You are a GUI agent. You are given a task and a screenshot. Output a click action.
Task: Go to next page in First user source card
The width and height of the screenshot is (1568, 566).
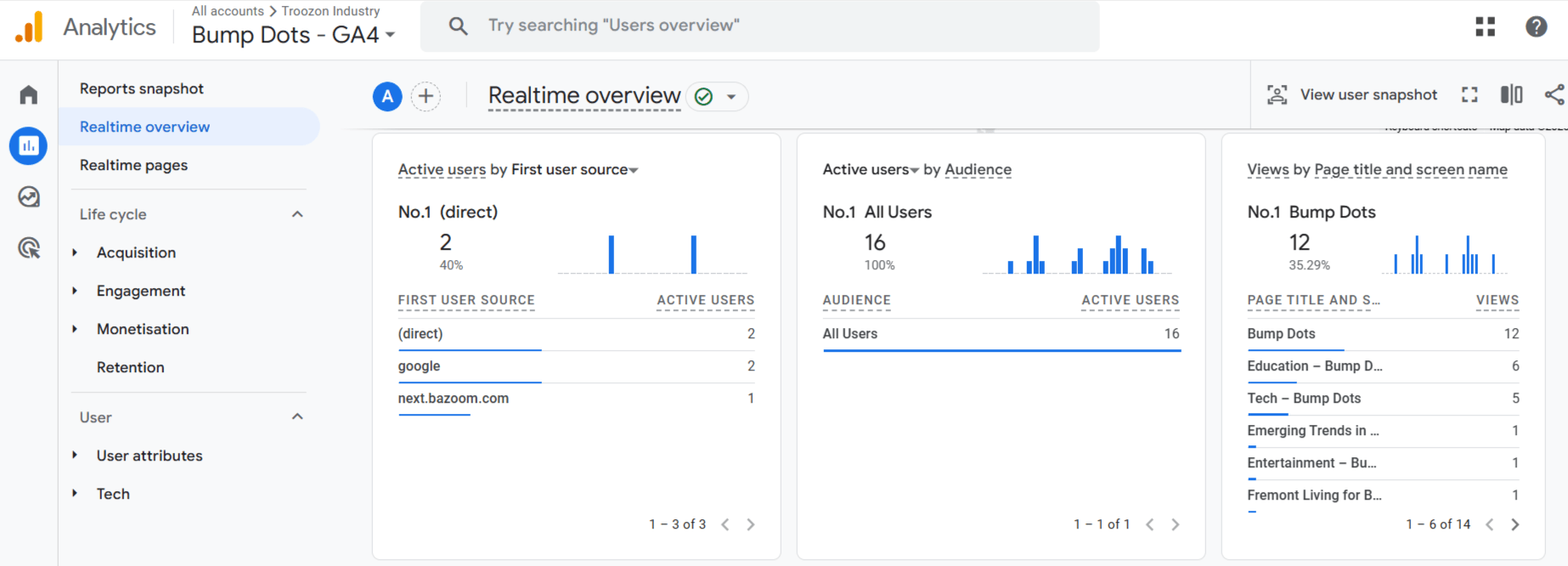(x=751, y=524)
